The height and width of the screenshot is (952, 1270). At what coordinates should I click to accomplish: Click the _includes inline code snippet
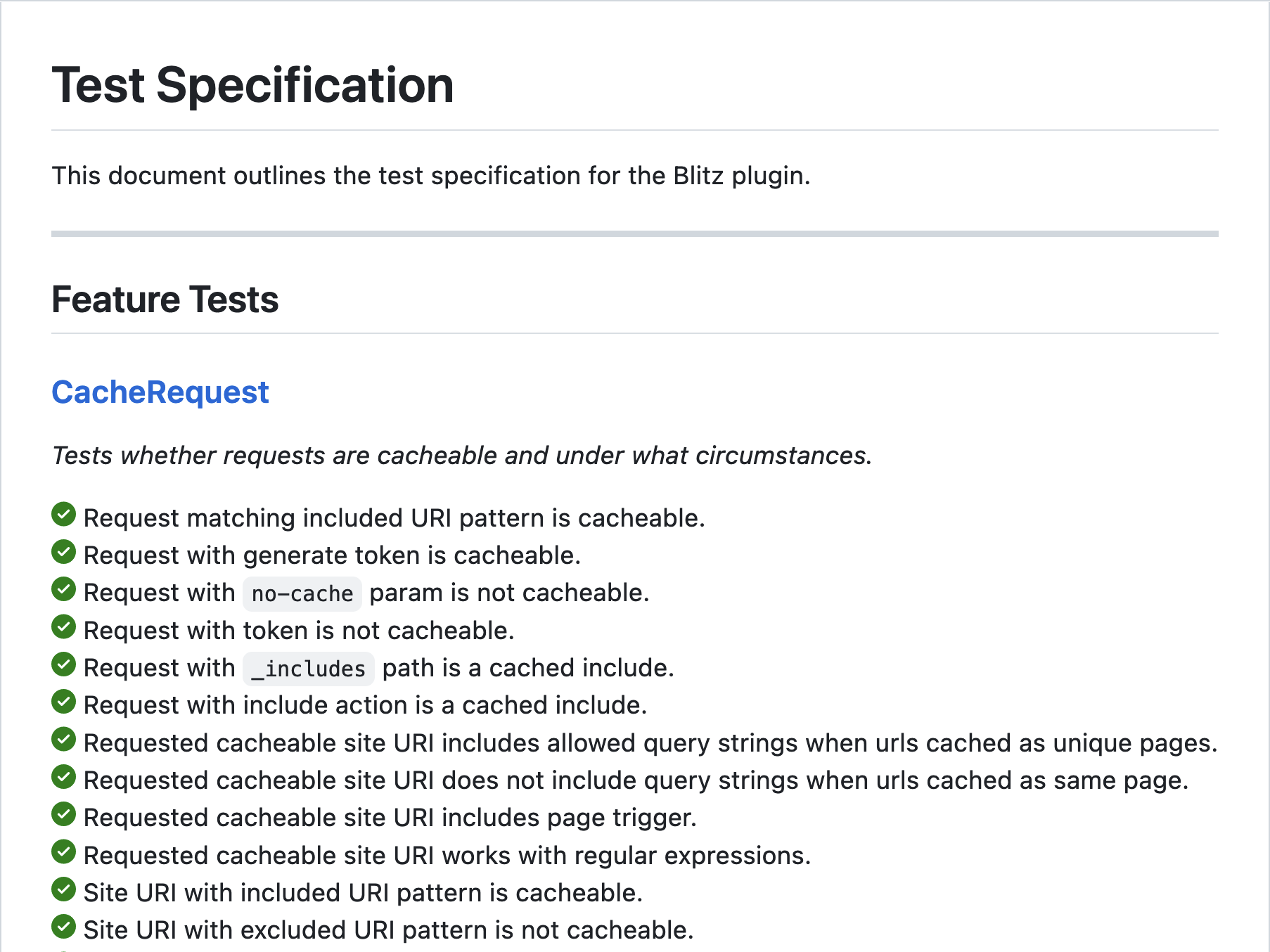click(309, 669)
